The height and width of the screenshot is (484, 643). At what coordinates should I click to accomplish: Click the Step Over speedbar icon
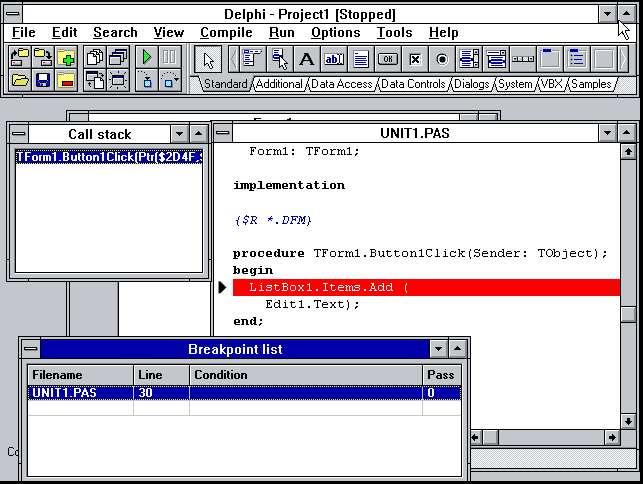click(x=170, y=80)
